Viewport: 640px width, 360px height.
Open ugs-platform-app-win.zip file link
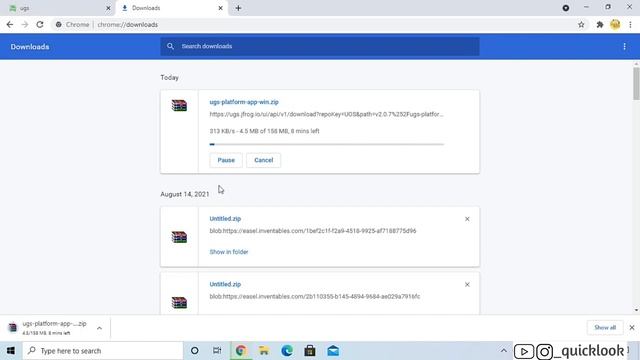[x=244, y=102]
